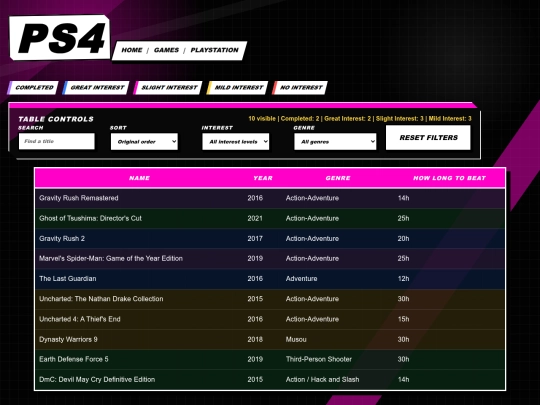The width and height of the screenshot is (540, 405).
Task: Click the How Long To Beat header
Action: point(449,178)
